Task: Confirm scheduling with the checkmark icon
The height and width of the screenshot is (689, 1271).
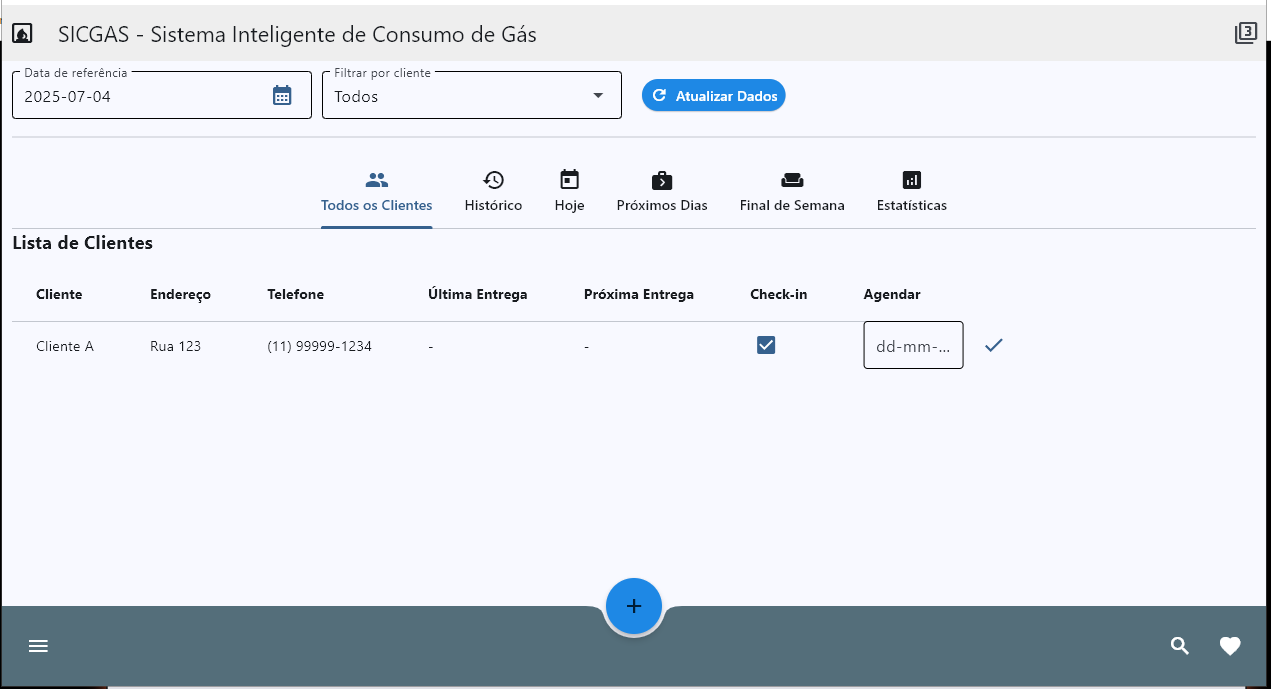Action: (x=993, y=345)
